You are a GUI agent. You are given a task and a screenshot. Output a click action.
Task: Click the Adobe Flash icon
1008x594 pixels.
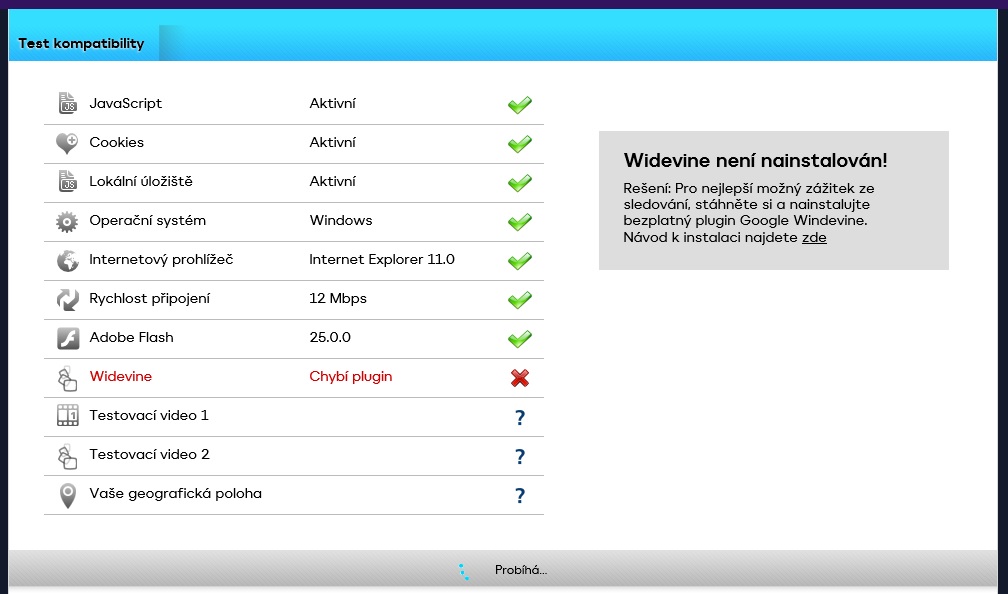67,338
